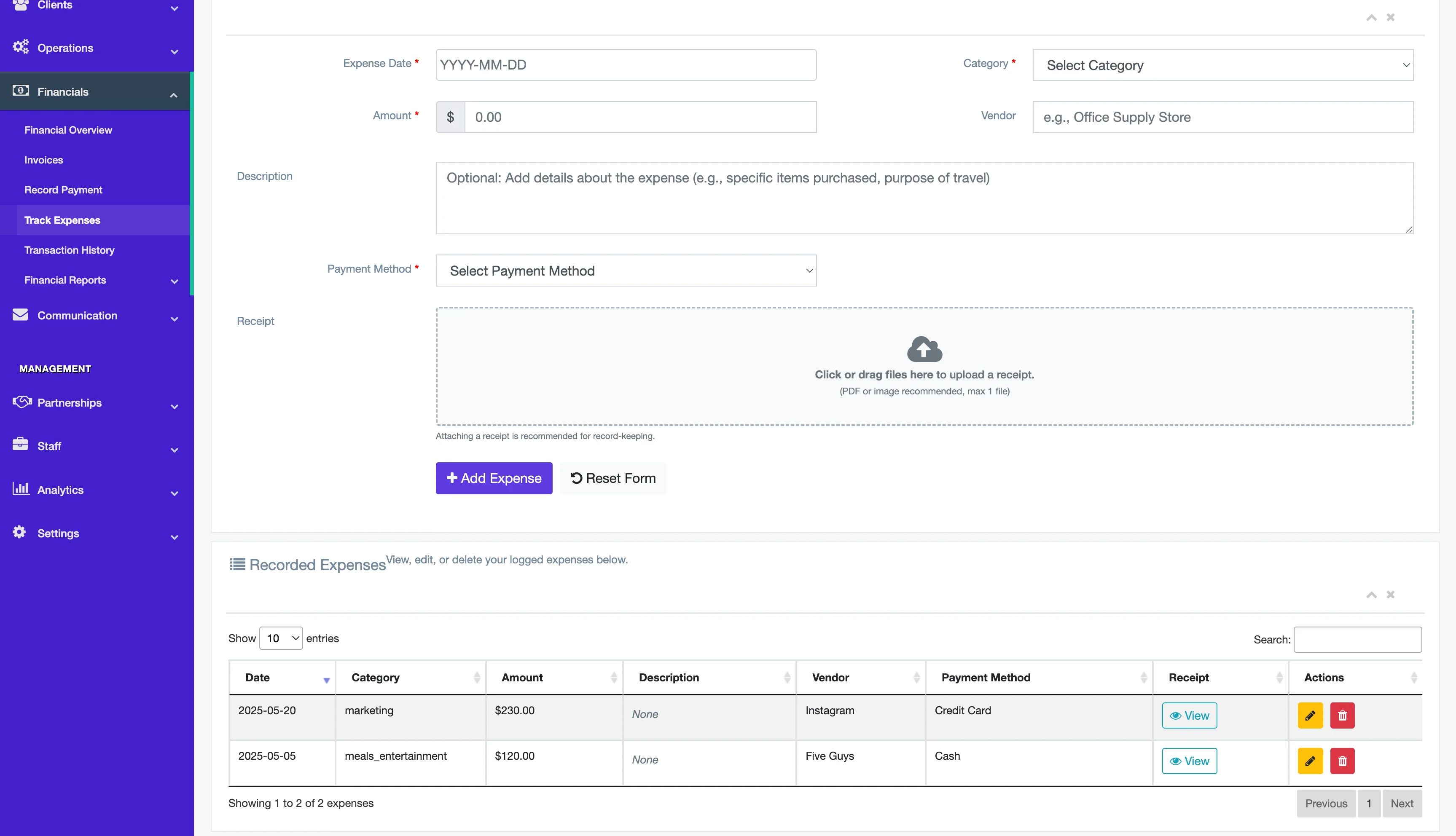The width and height of the screenshot is (1456, 836).
Task: Click the Operations gears icon in sidebar
Action: (x=21, y=47)
